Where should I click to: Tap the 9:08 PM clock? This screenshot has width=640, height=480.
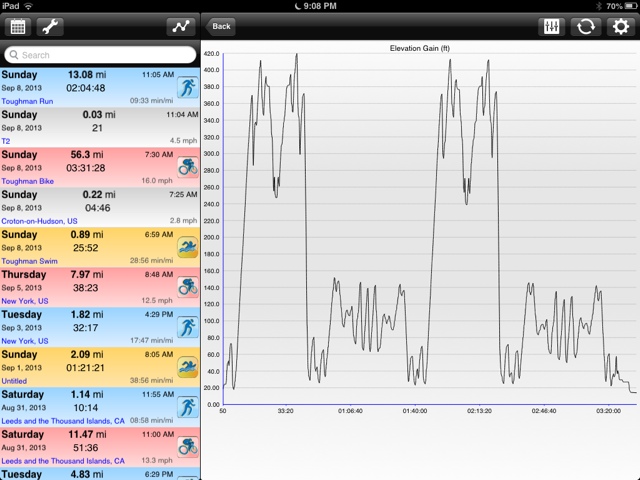(x=320, y=6)
